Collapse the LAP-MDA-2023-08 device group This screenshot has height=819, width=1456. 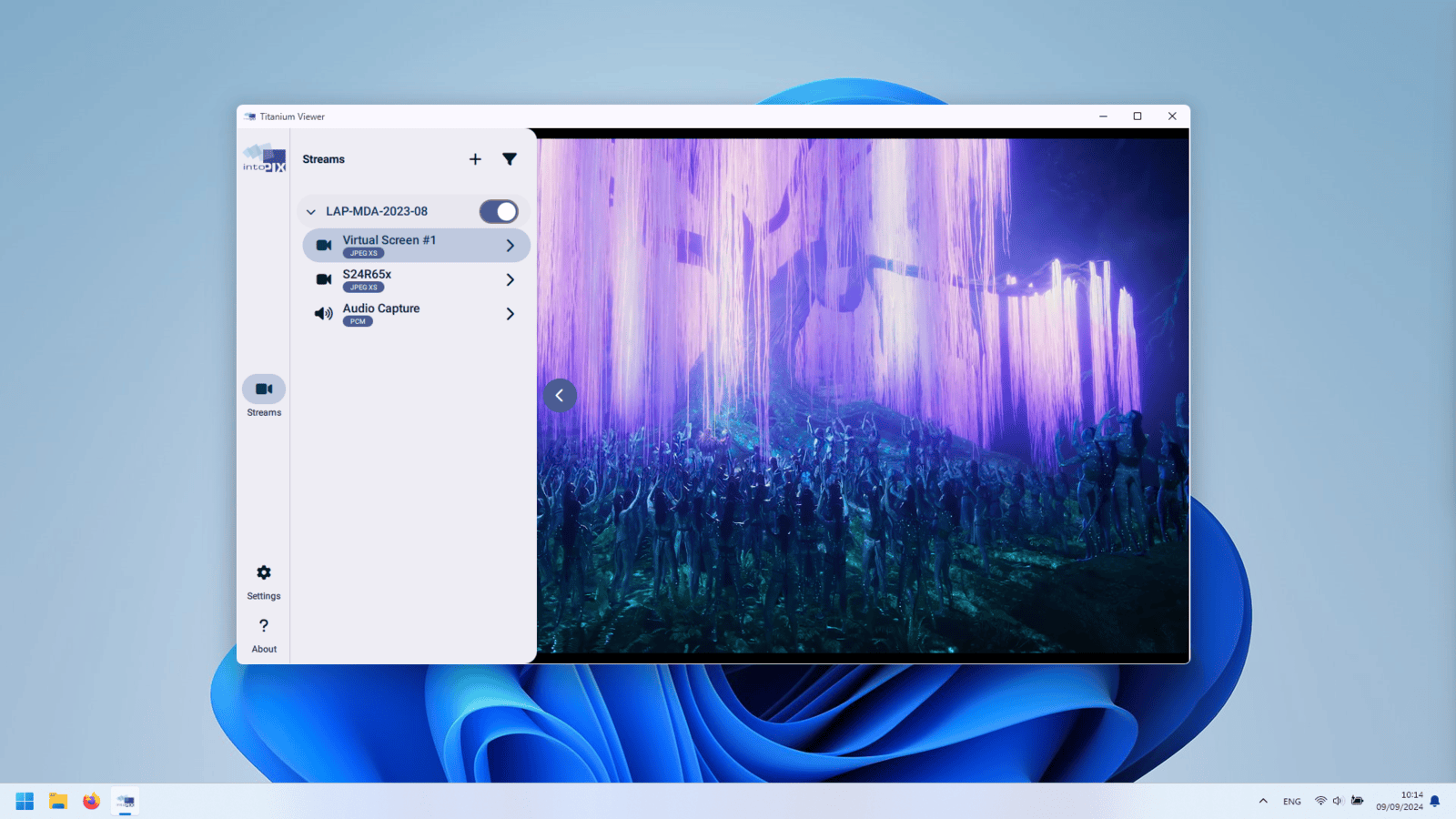(311, 212)
